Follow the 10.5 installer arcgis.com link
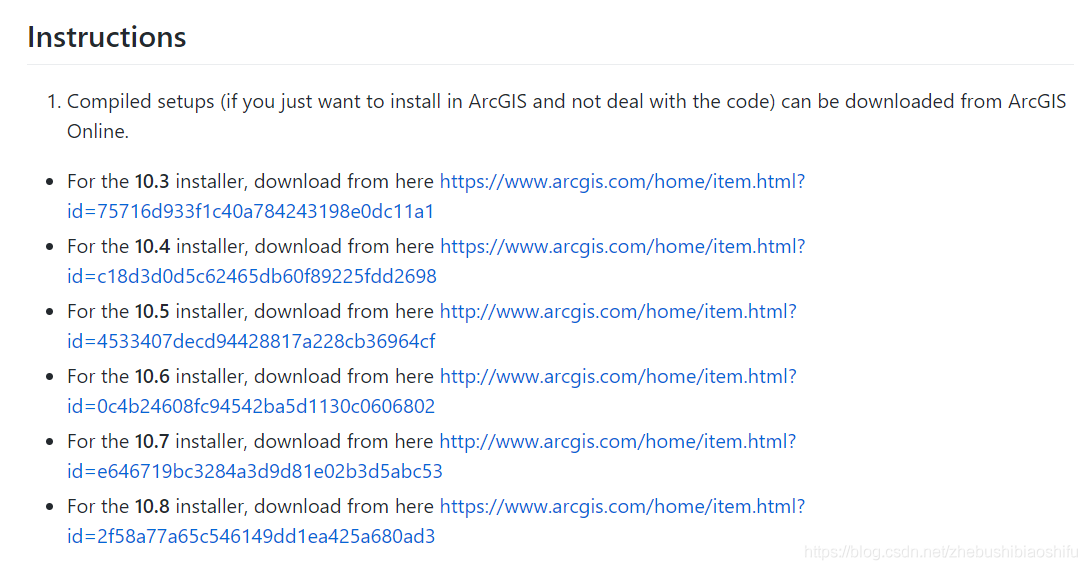This screenshot has width=1087, height=570. pyautogui.click(x=618, y=312)
